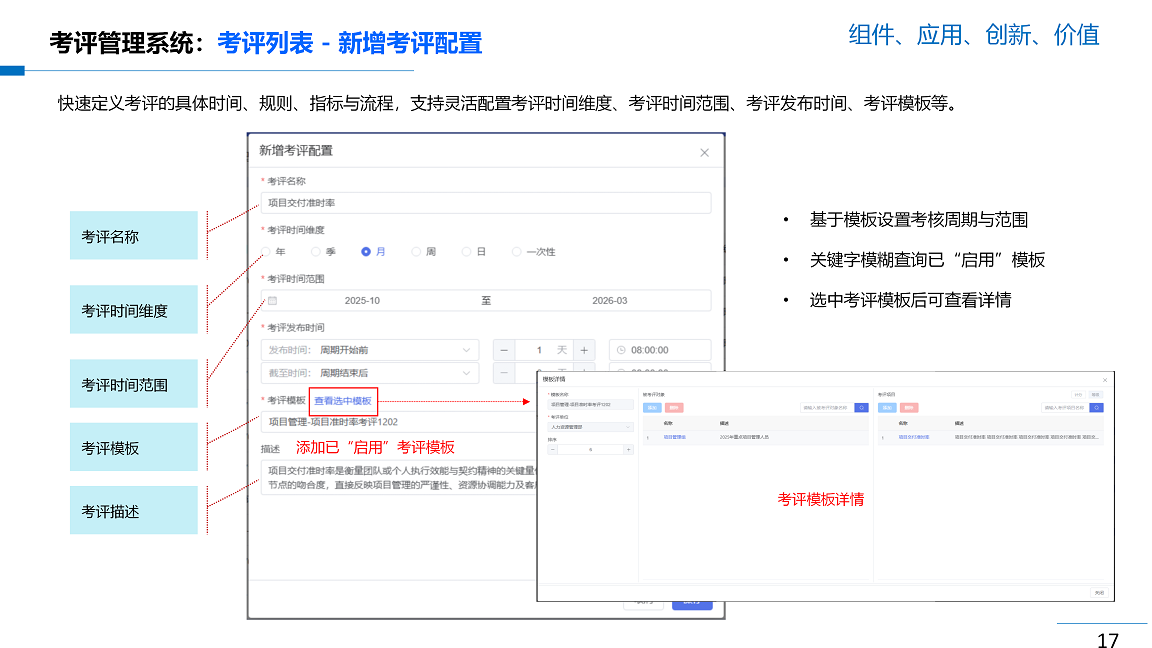This screenshot has height=648, width=1152.
Task: Click the 关闭 button in 模板详情 dialog
Action: pos(1099,593)
